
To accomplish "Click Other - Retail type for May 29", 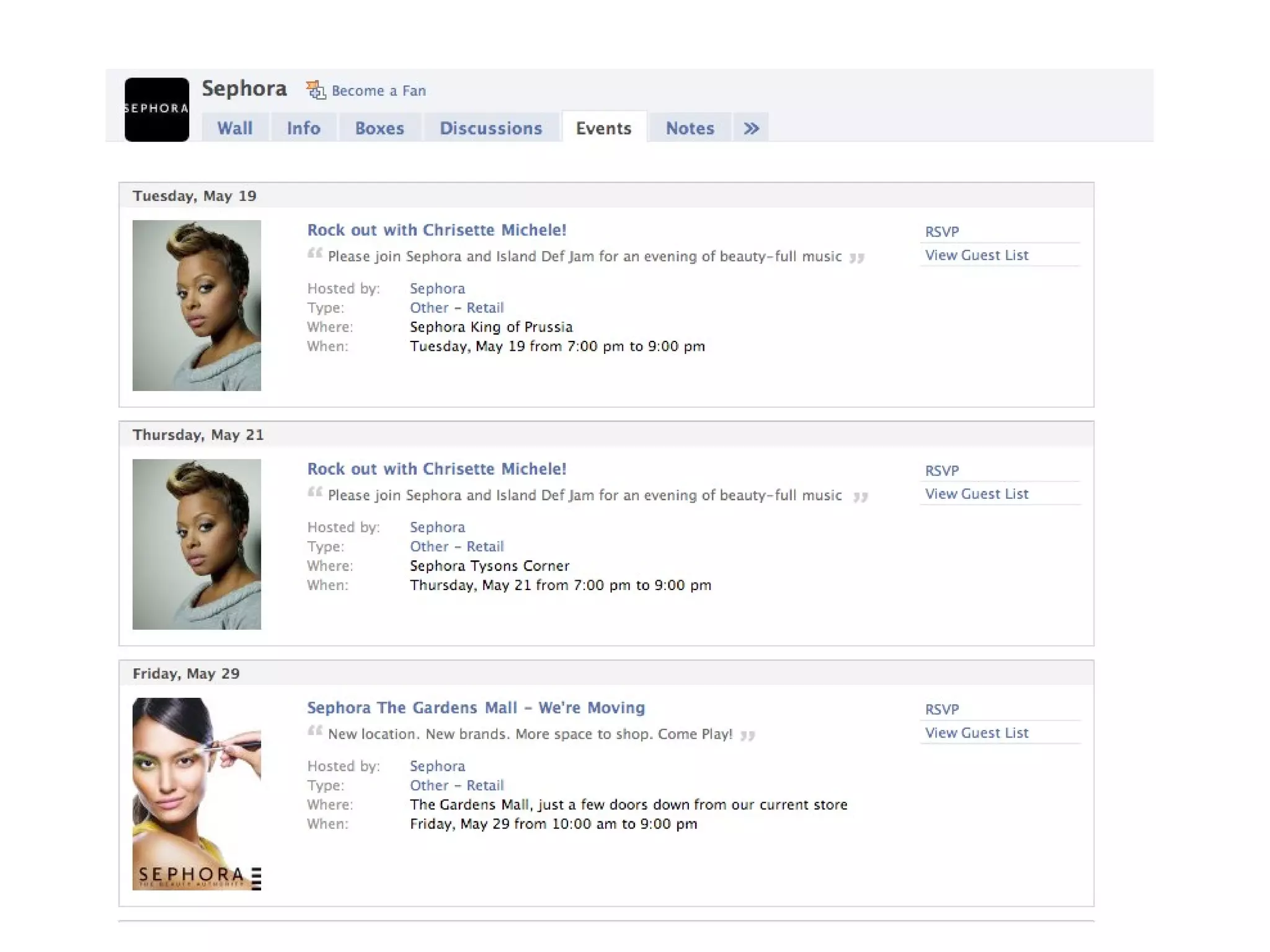I will [x=456, y=785].
